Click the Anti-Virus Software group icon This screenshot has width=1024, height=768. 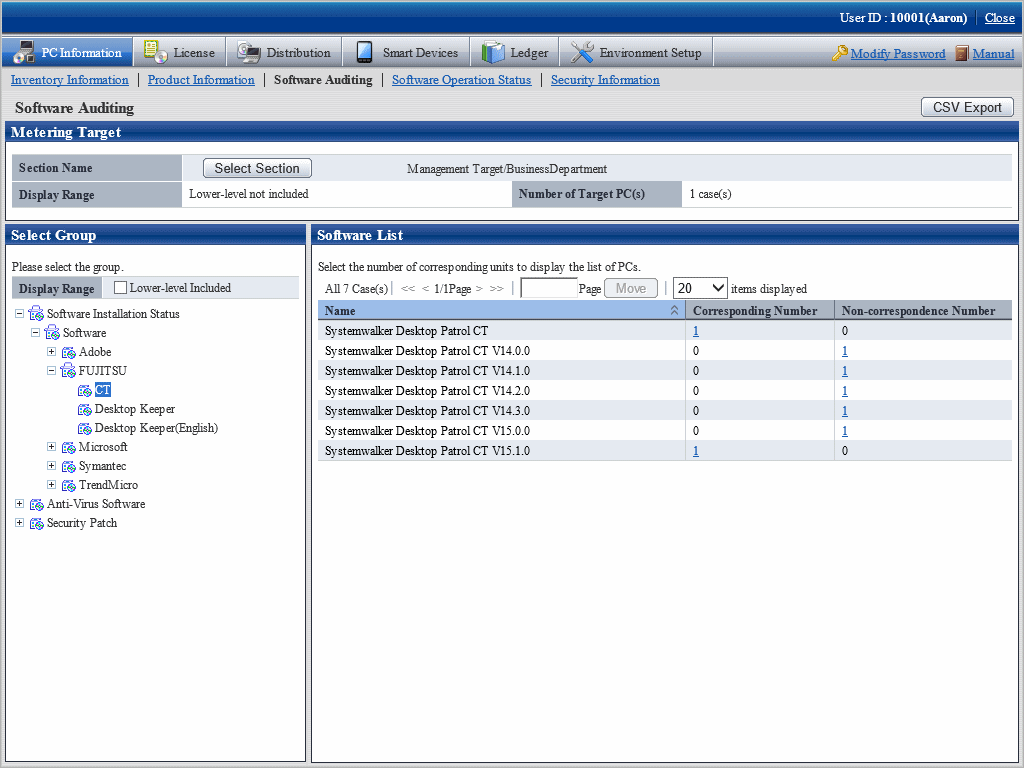pyautogui.click(x=37, y=504)
